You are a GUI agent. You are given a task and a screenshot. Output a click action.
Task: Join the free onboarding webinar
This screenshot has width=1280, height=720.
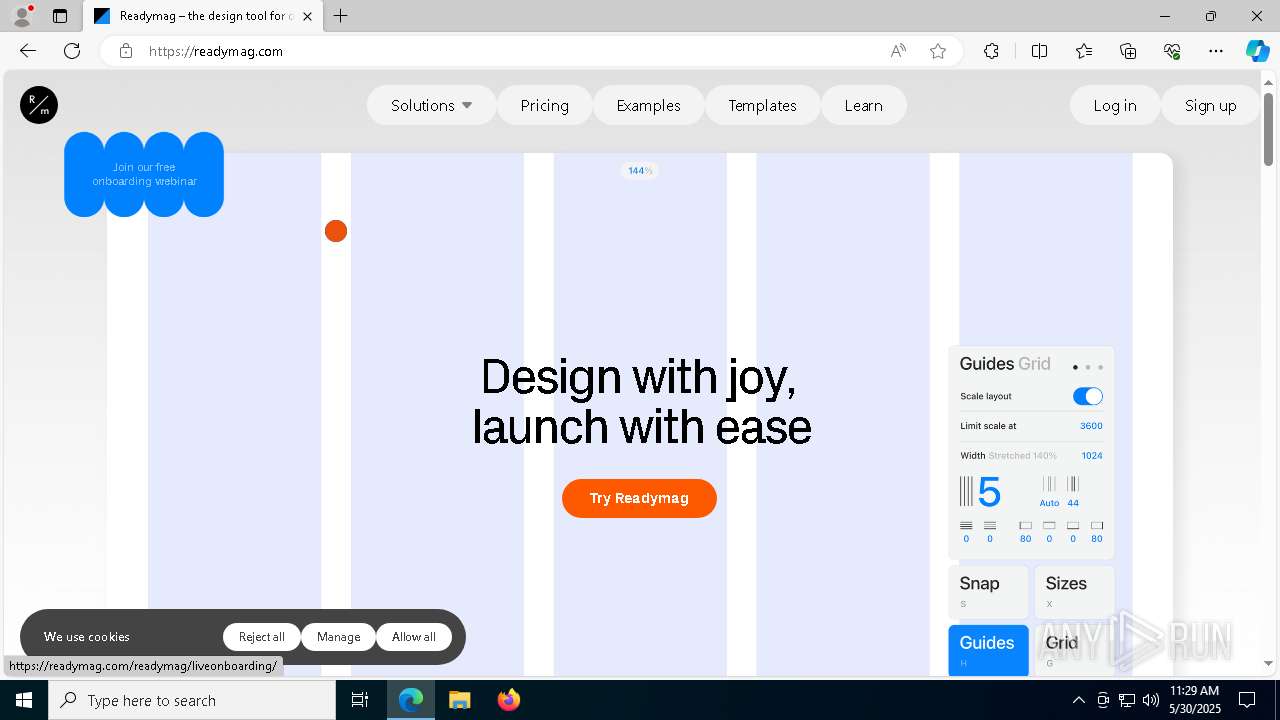click(x=144, y=174)
